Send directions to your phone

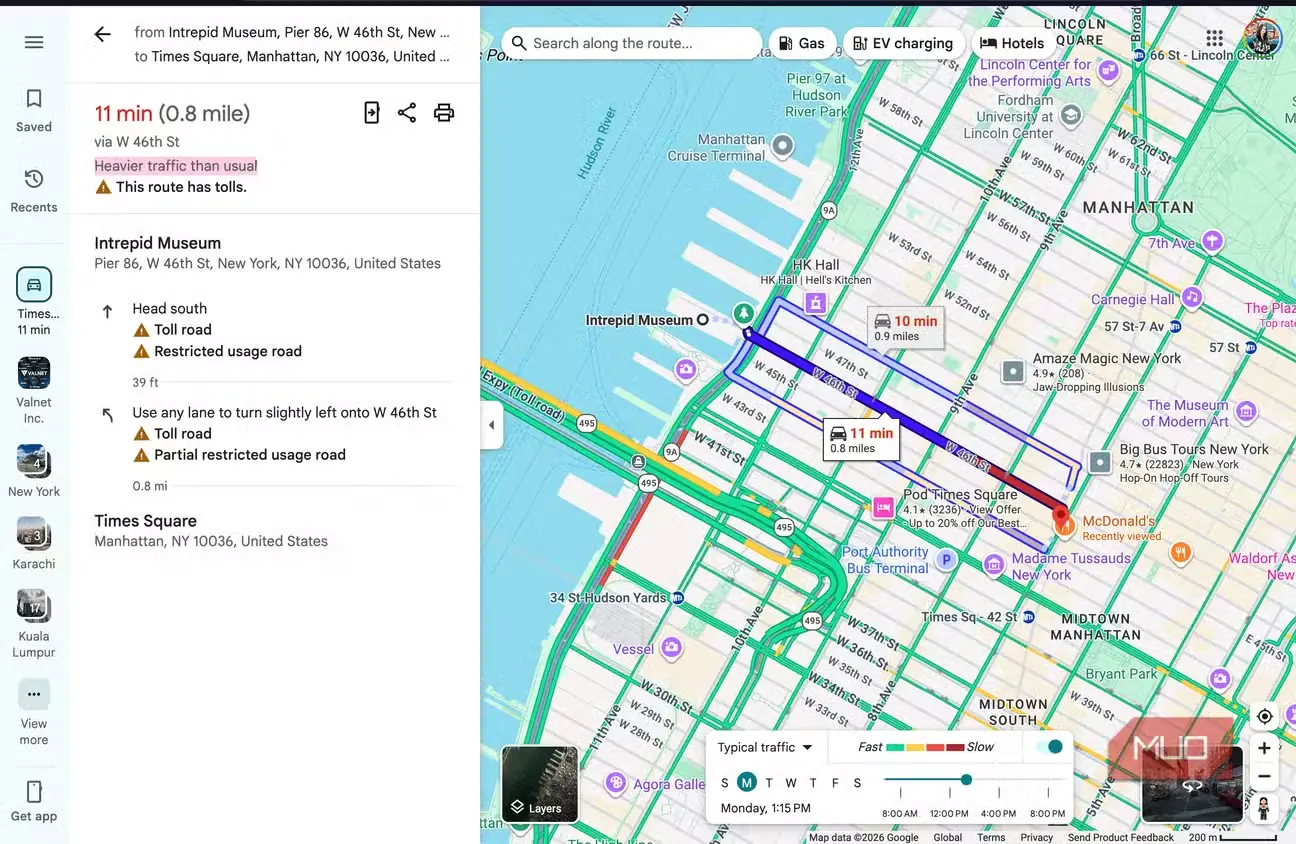click(x=371, y=113)
